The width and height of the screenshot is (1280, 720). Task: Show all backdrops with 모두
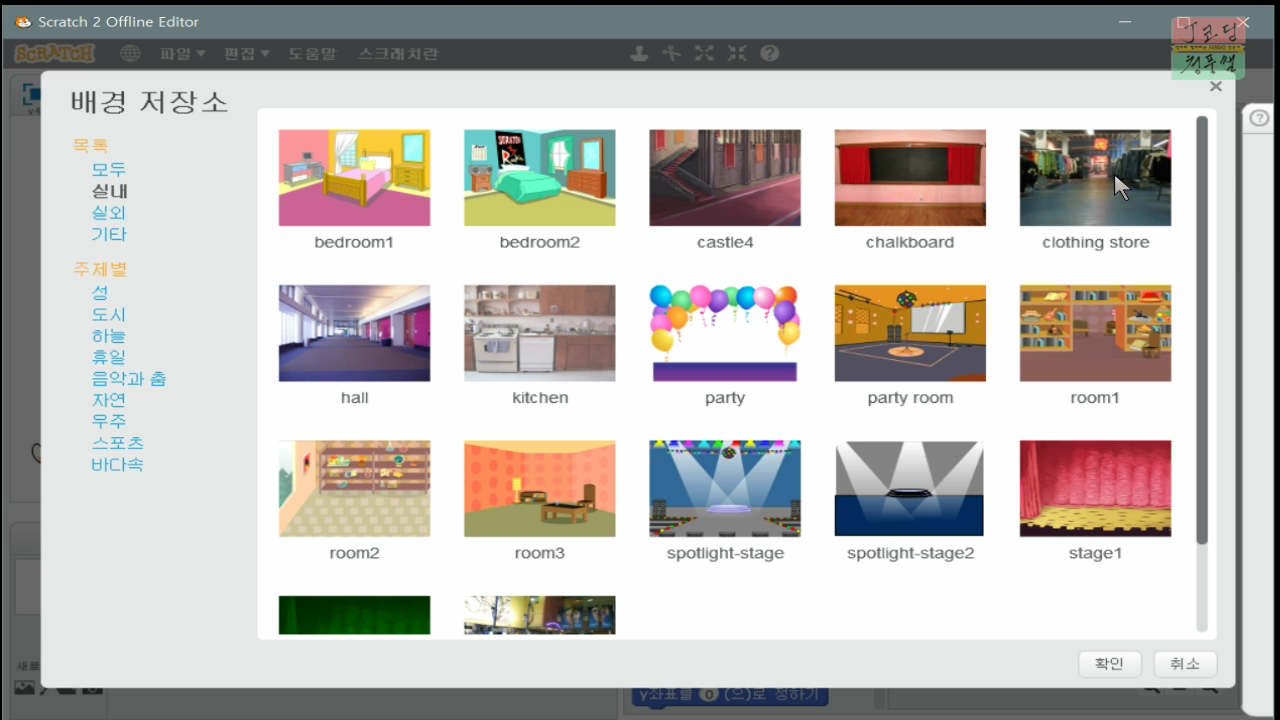pos(109,170)
